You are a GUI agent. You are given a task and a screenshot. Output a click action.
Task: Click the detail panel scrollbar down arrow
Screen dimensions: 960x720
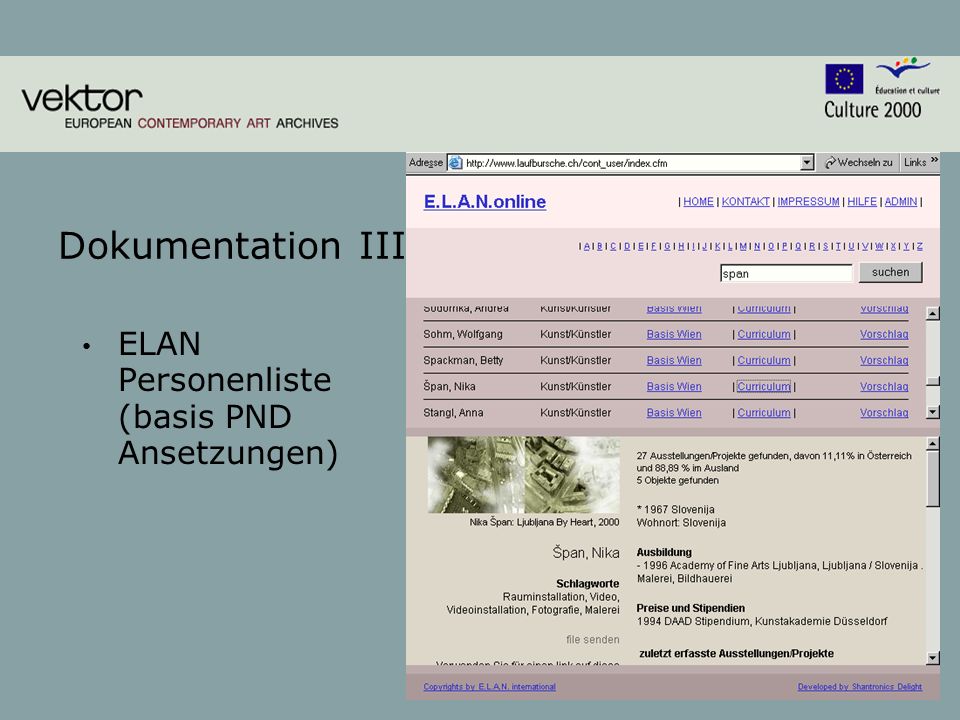click(x=932, y=658)
